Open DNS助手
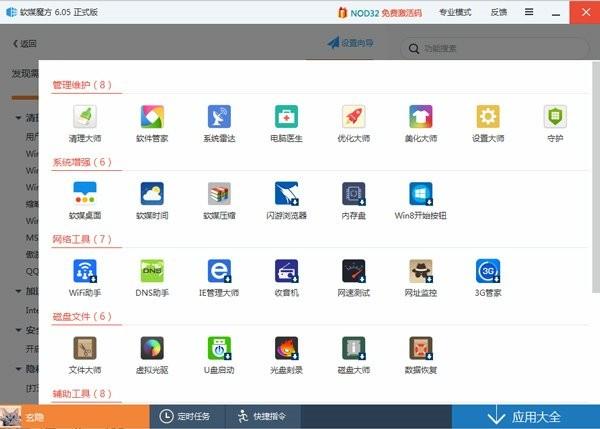Viewport: 600px width, 429px height. 152,278
